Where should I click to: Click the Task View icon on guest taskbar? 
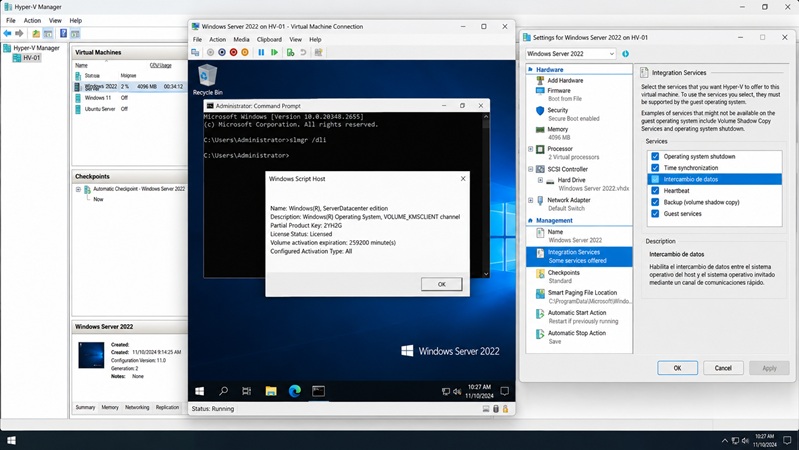247,391
